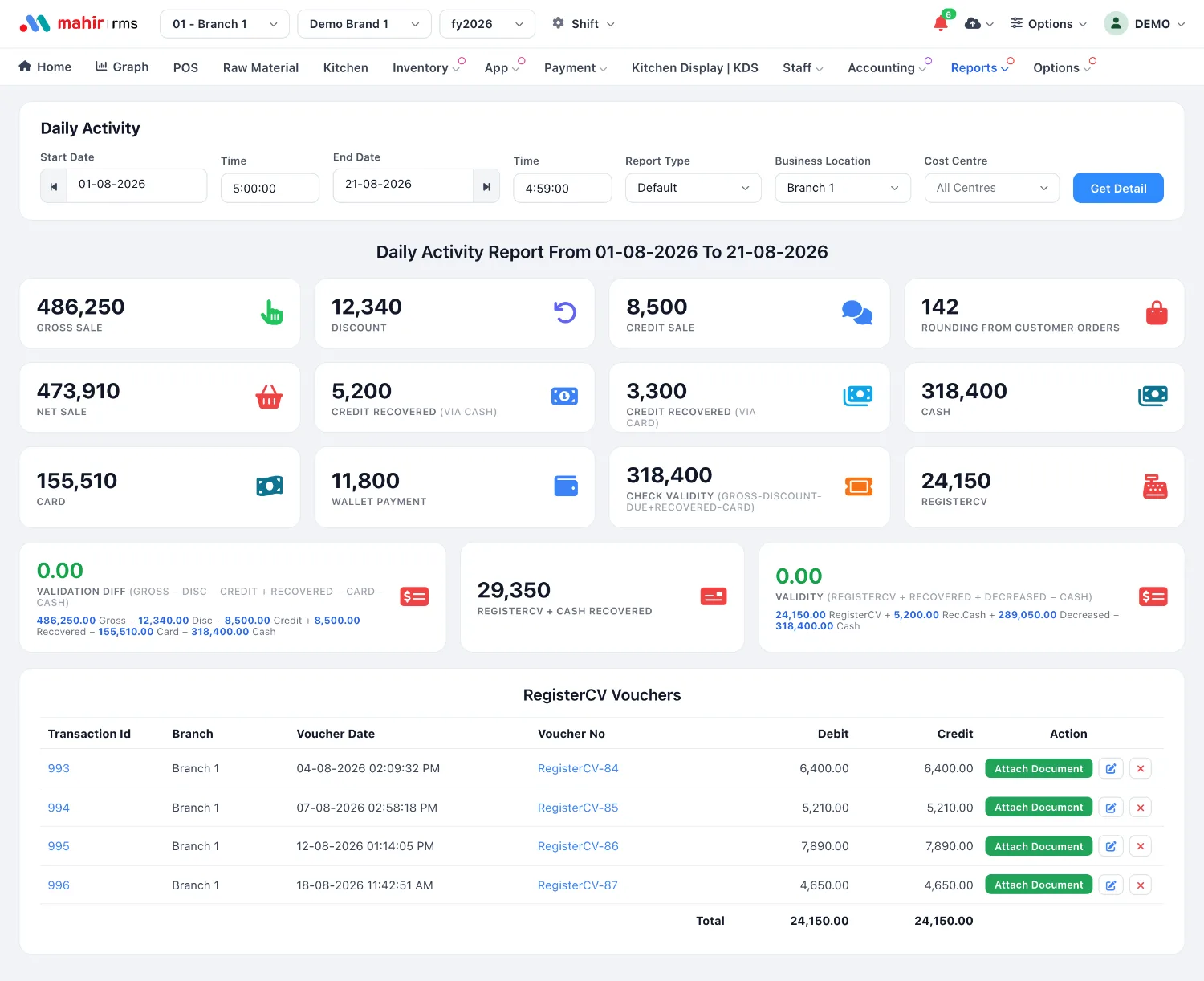Open the Inventory menu
This screenshot has width=1204, height=981.
426,67
